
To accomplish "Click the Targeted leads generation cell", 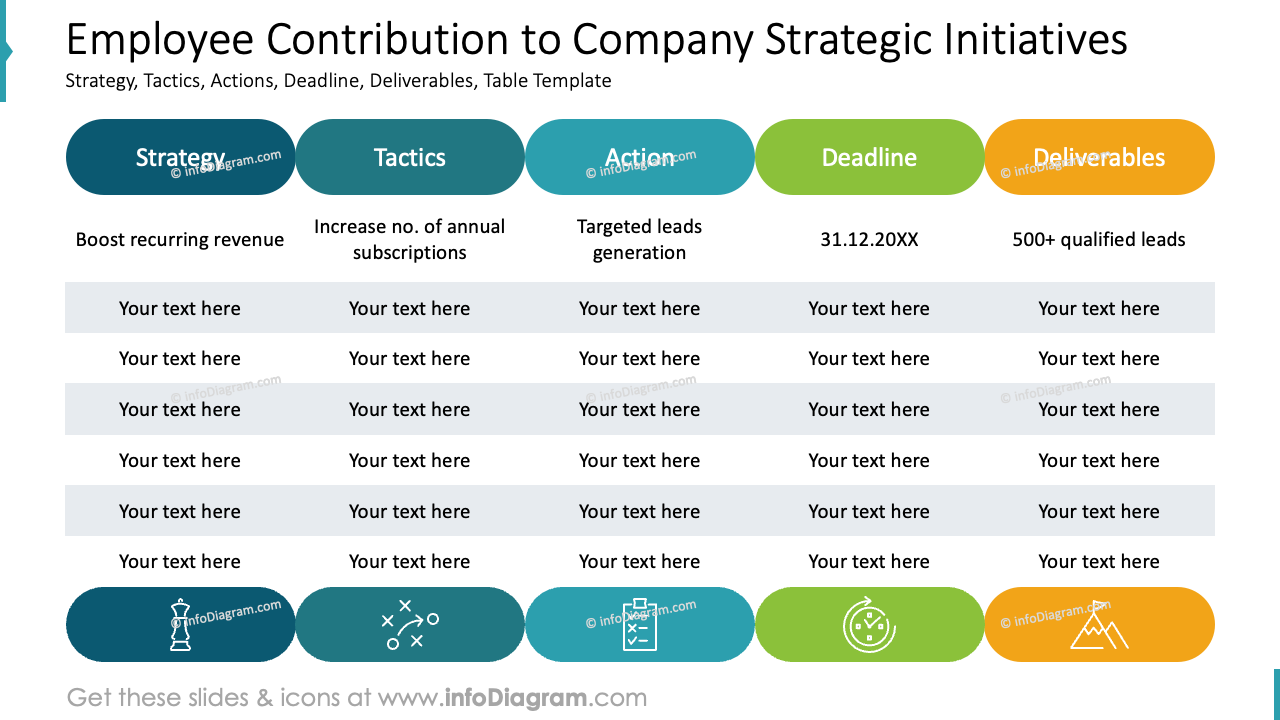I will [x=640, y=240].
